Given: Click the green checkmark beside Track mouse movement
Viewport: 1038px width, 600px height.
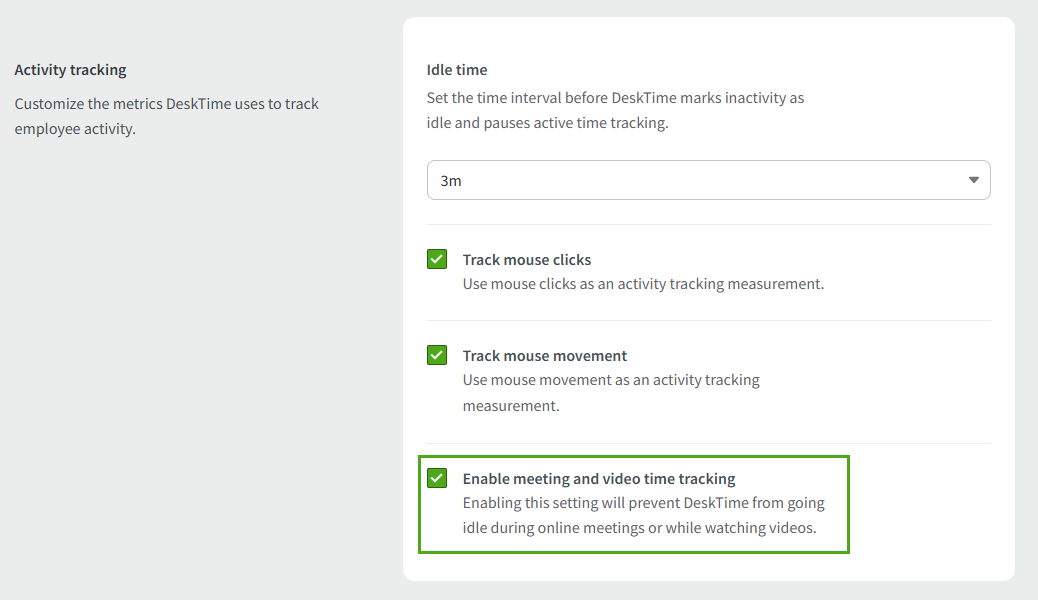Looking at the screenshot, I should pos(437,354).
